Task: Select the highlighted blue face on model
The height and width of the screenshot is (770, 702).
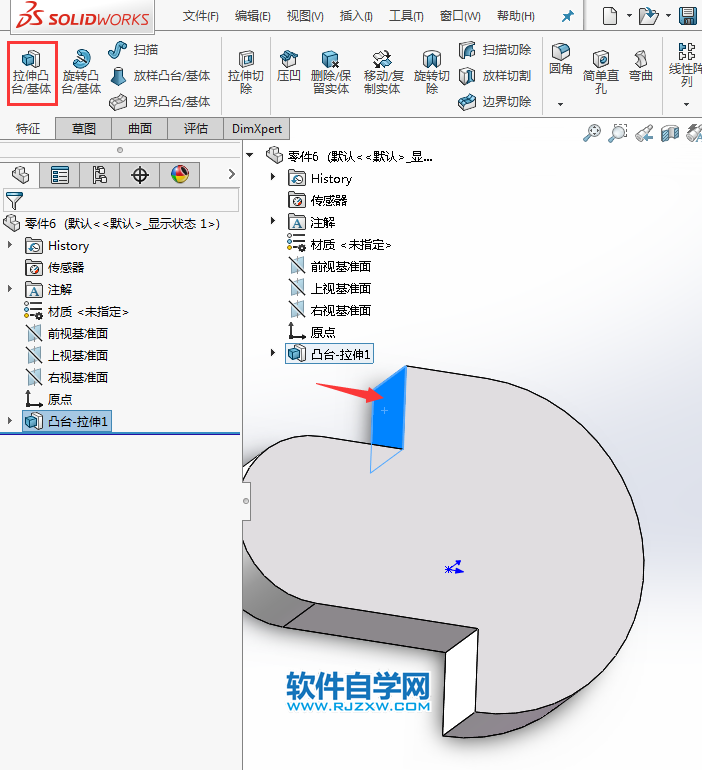Action: pos(389,409)
